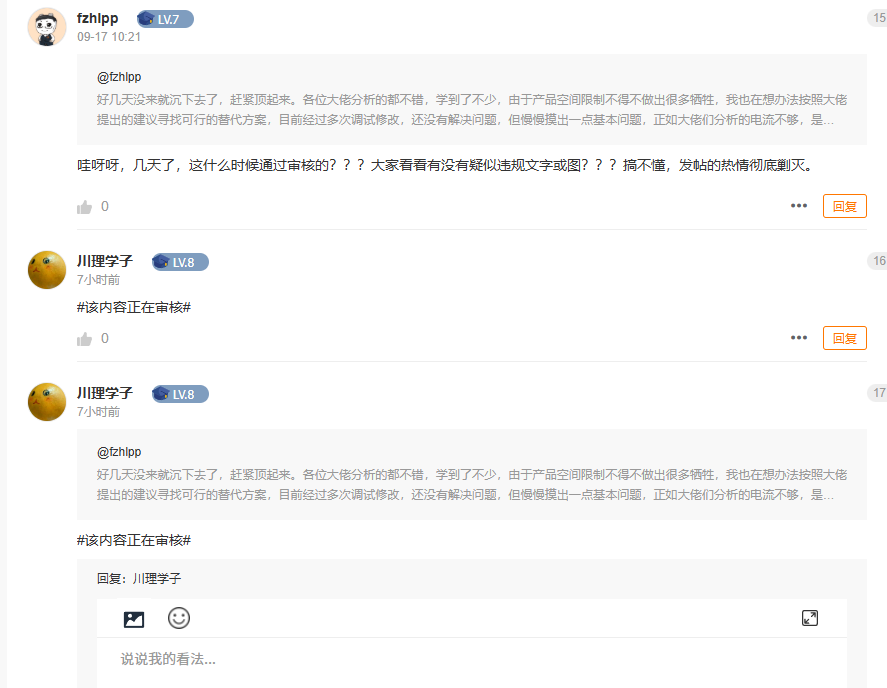Like fzhlpp's comment with the thumbs-up icon

point(85,207)
